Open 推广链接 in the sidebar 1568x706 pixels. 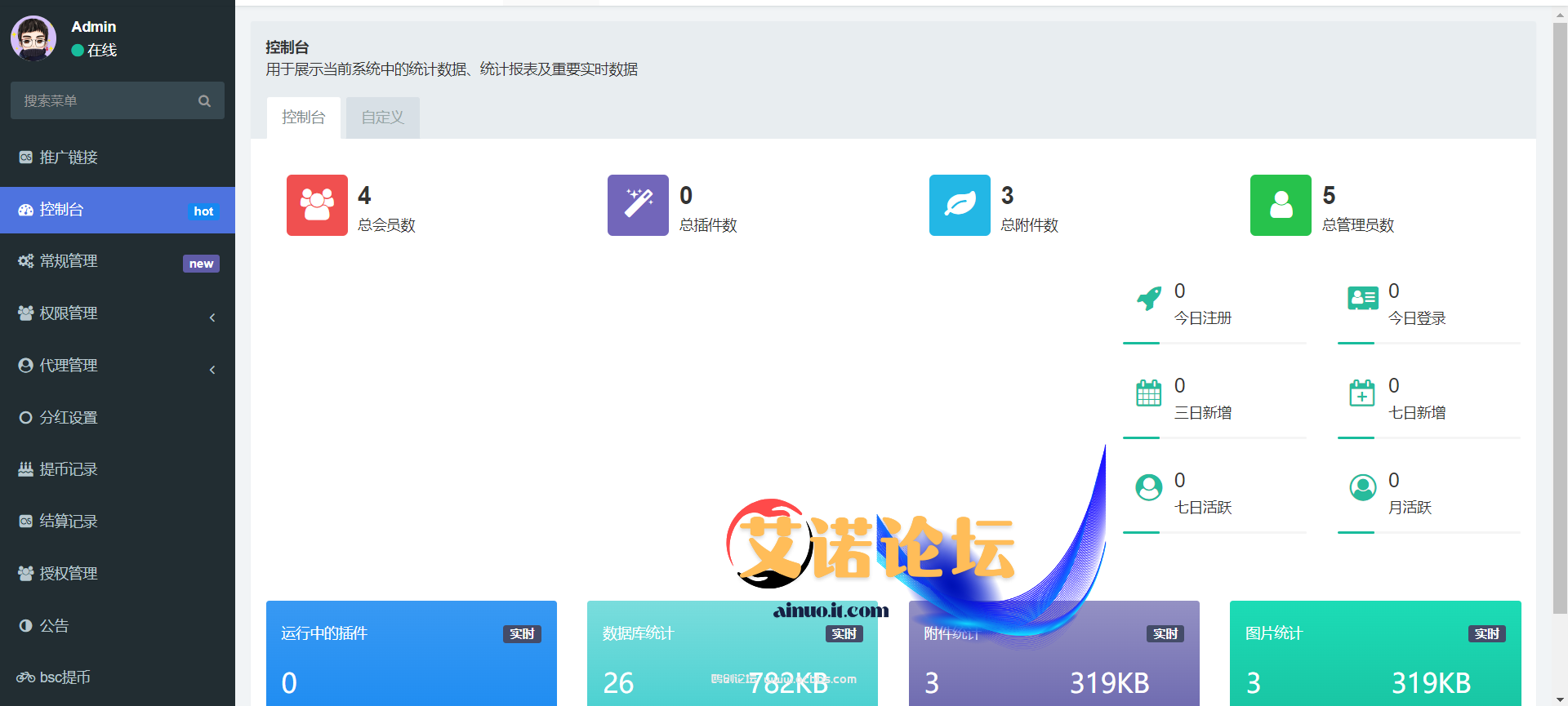tap(69, 158)
